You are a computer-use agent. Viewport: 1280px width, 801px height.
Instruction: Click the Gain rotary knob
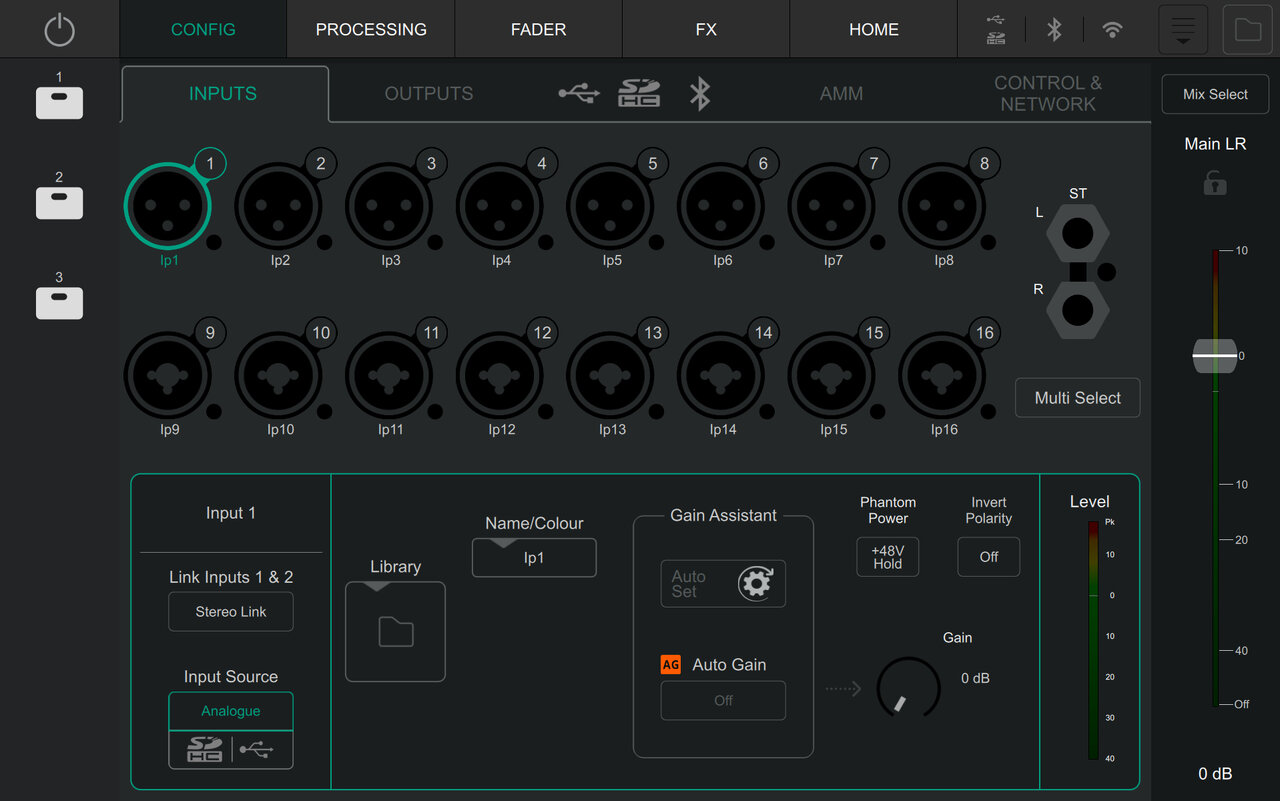(908, 688)
